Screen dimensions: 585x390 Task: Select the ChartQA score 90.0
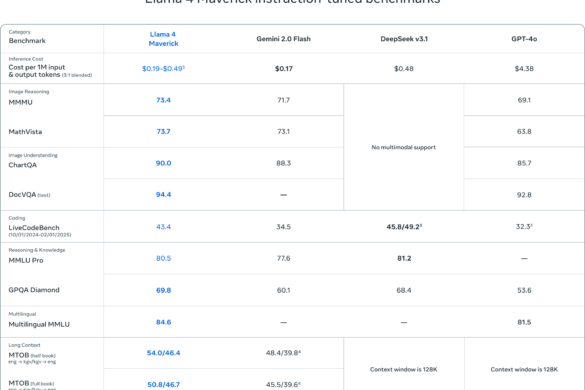click(163, 163)
